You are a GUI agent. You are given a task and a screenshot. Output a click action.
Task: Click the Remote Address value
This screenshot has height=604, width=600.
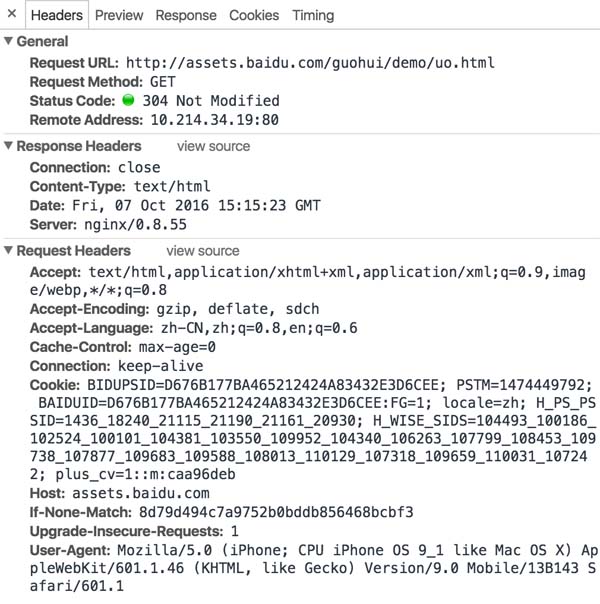click(x=214, y=120)
